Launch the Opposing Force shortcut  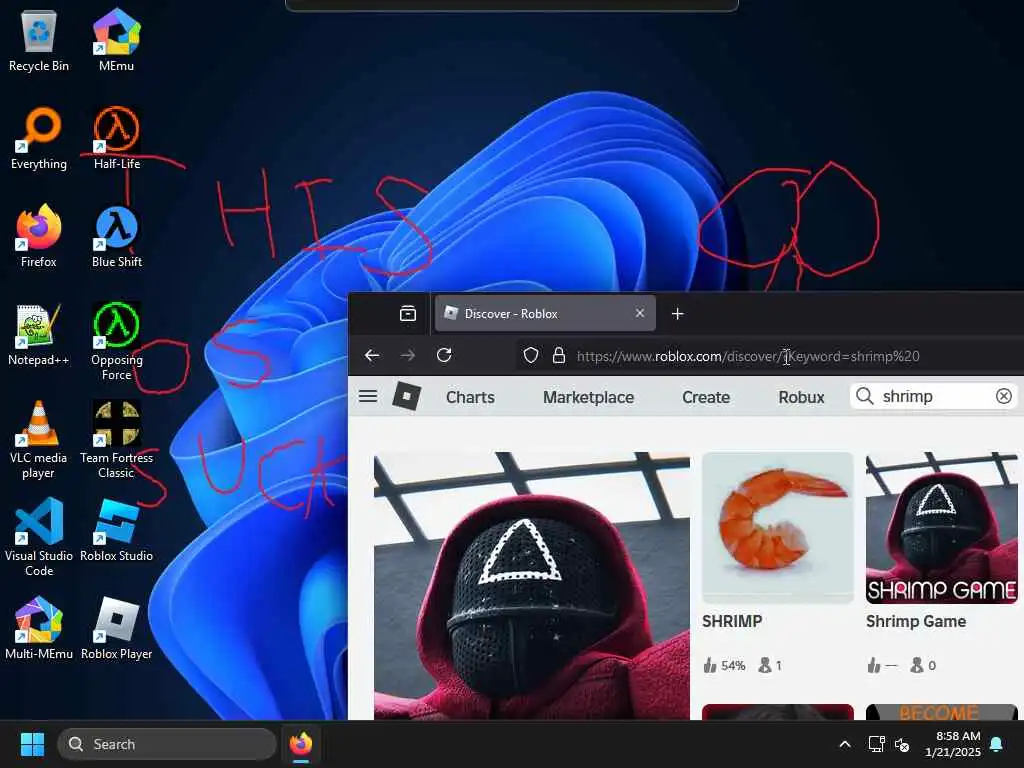[116, 341]
